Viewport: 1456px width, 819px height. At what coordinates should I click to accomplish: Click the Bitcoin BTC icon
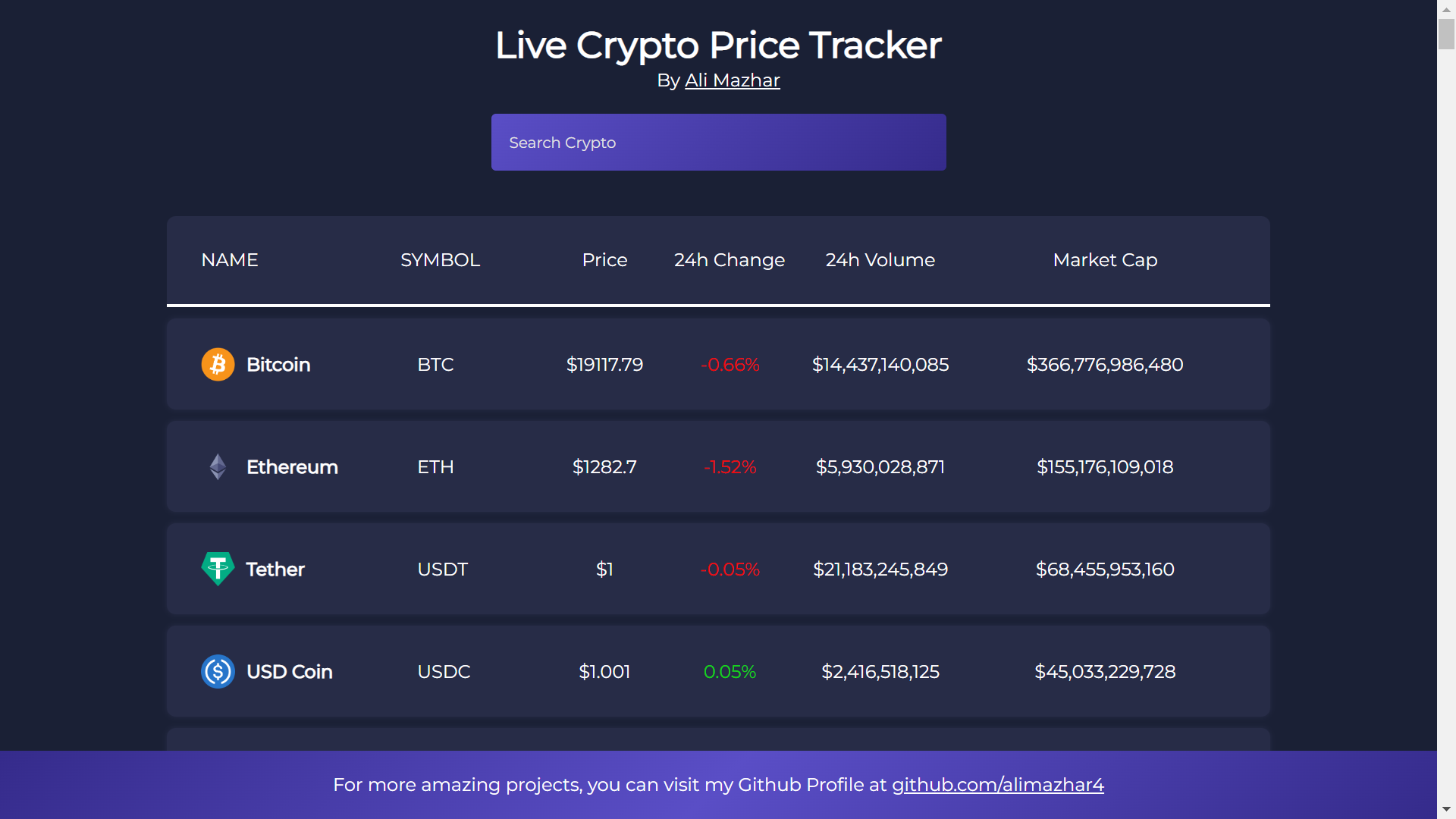point(217,364)
